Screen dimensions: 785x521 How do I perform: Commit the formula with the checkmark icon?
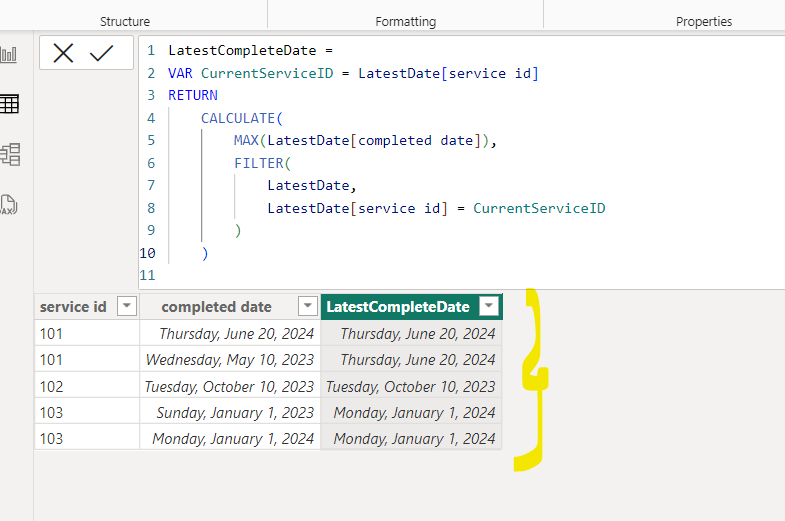coord(101,53)
